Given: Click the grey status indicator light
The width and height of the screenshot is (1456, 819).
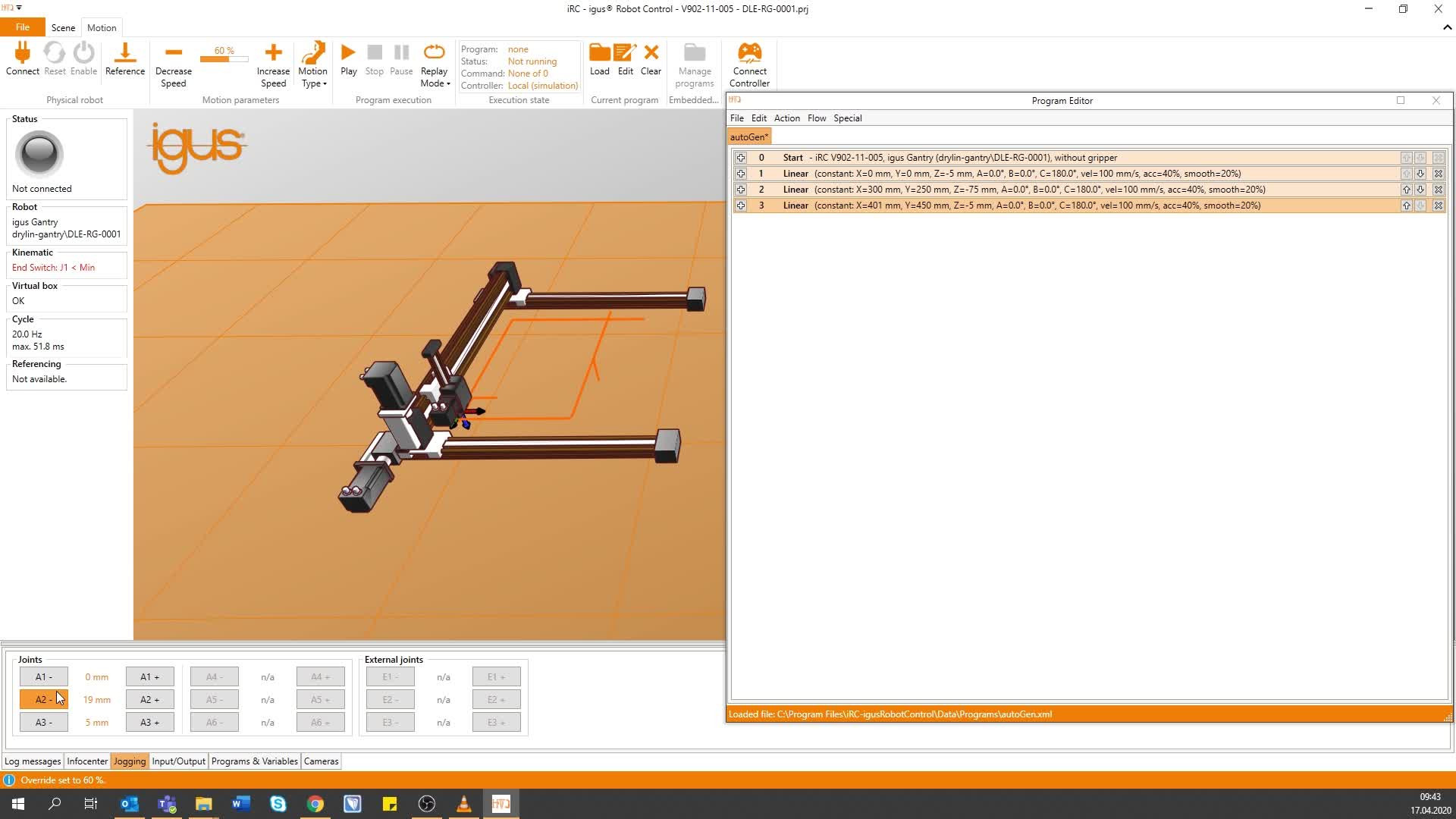Looking at the screenshot, I should (39, 154).
